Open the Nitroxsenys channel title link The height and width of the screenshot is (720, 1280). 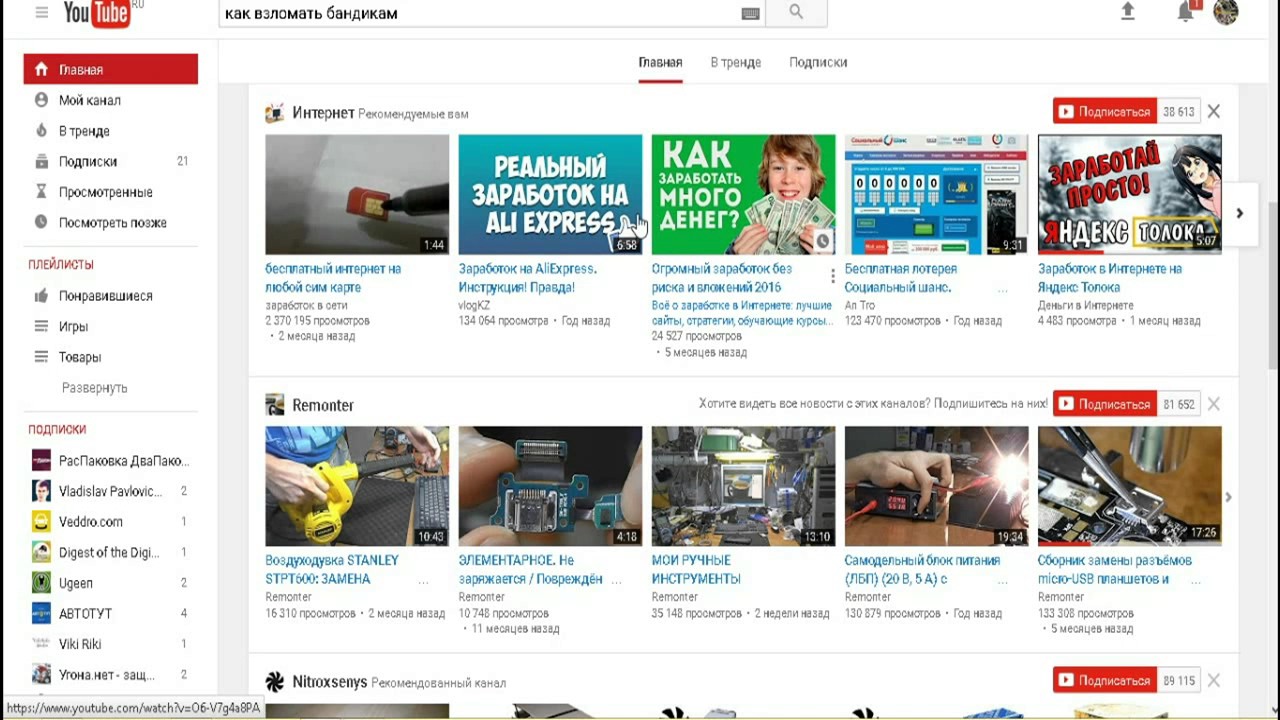point(328,682)
